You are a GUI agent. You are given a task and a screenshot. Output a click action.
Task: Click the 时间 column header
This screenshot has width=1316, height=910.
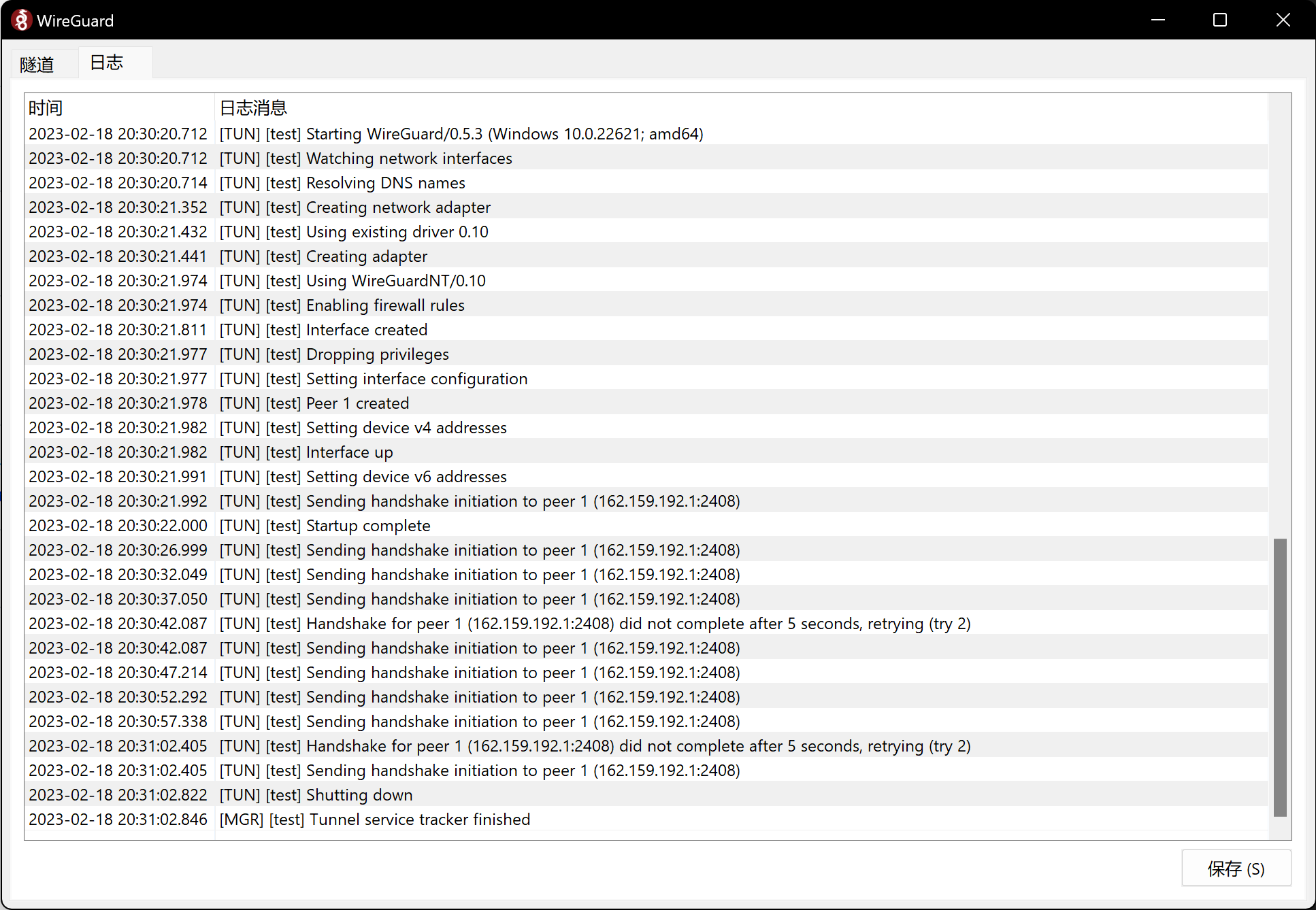46,107
